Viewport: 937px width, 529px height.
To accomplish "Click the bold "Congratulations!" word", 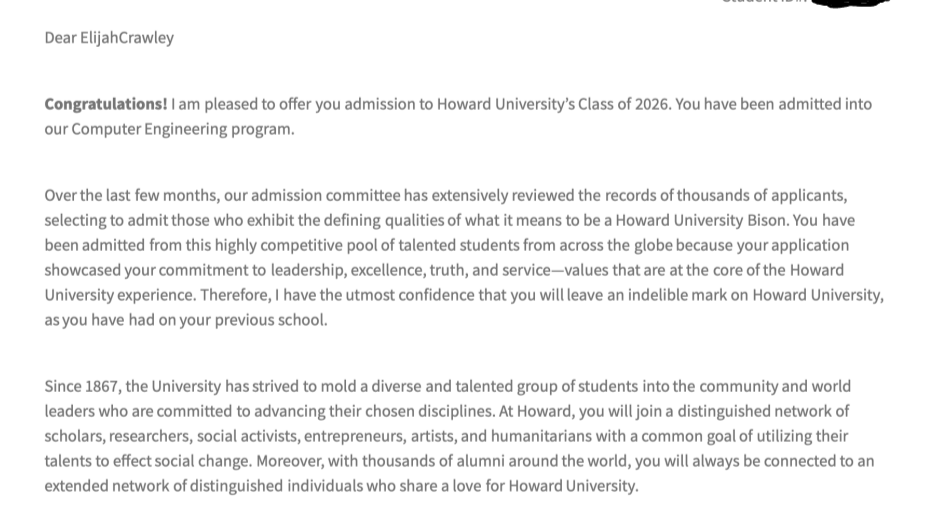I will (x=106, y=104).
